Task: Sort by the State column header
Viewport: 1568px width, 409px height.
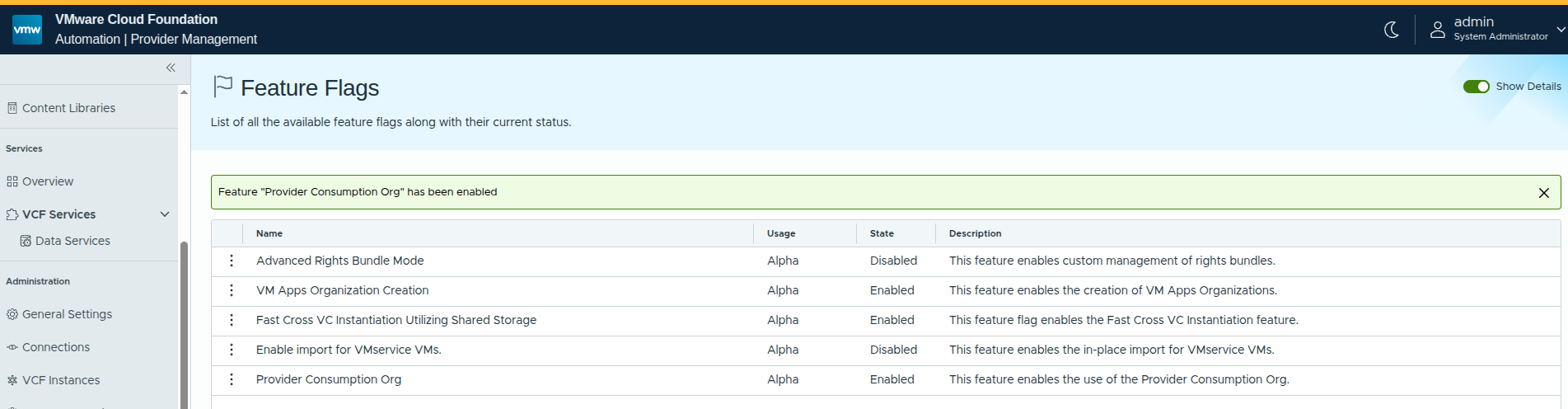Action: point(882,233)
